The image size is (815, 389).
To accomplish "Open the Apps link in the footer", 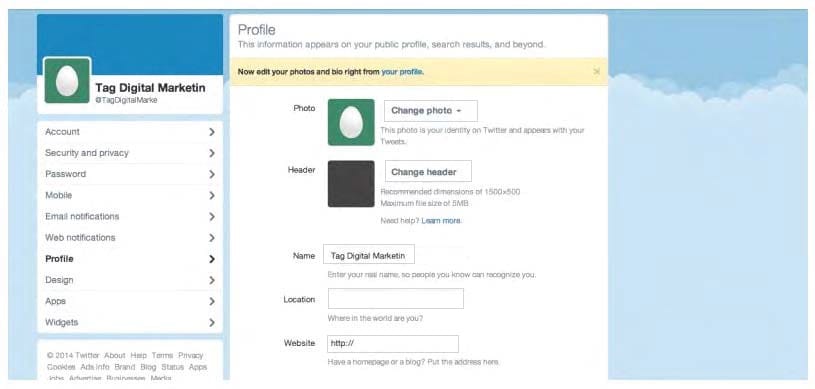I will point(198,367).
